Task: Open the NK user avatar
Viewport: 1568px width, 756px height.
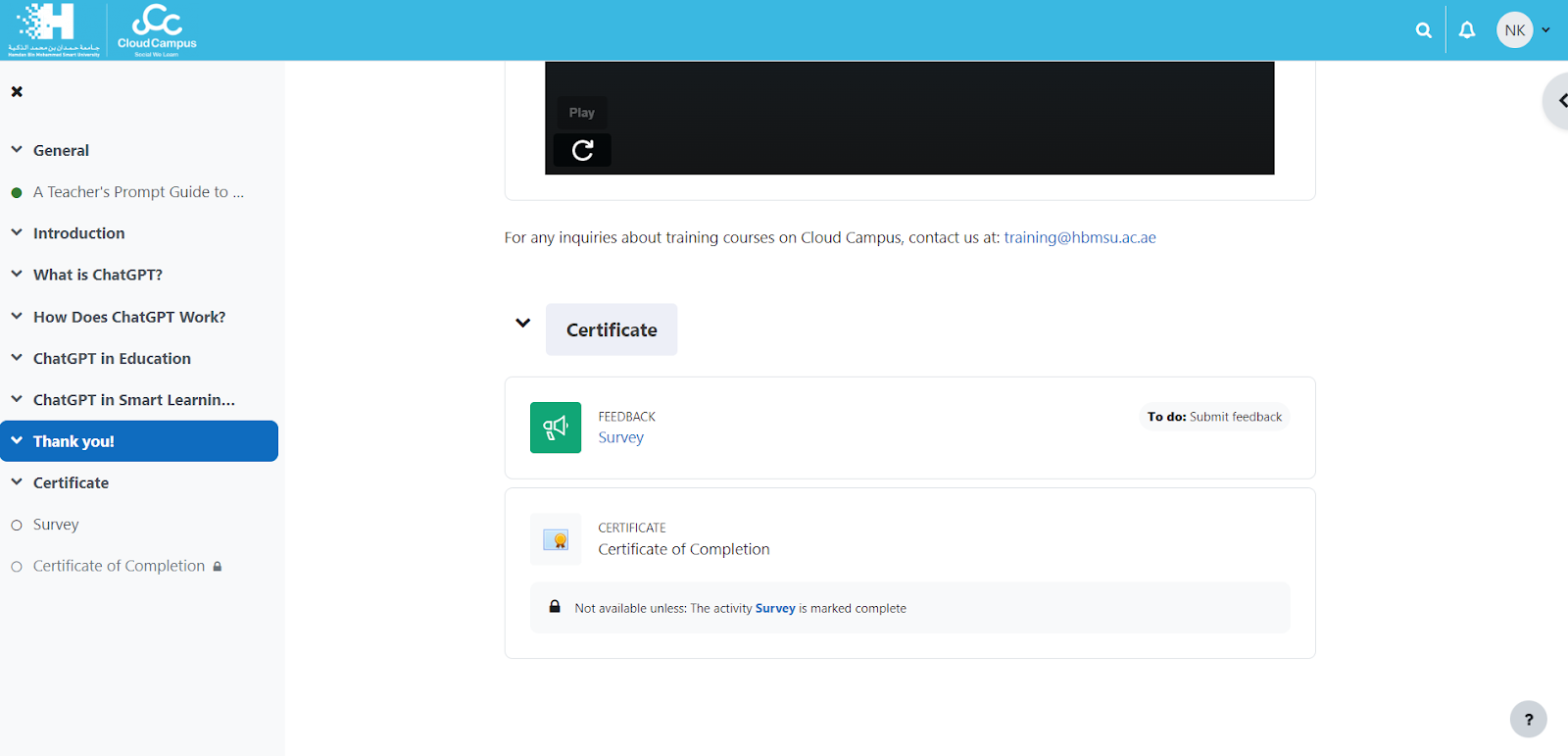Action: click(x=1515, y=30)
